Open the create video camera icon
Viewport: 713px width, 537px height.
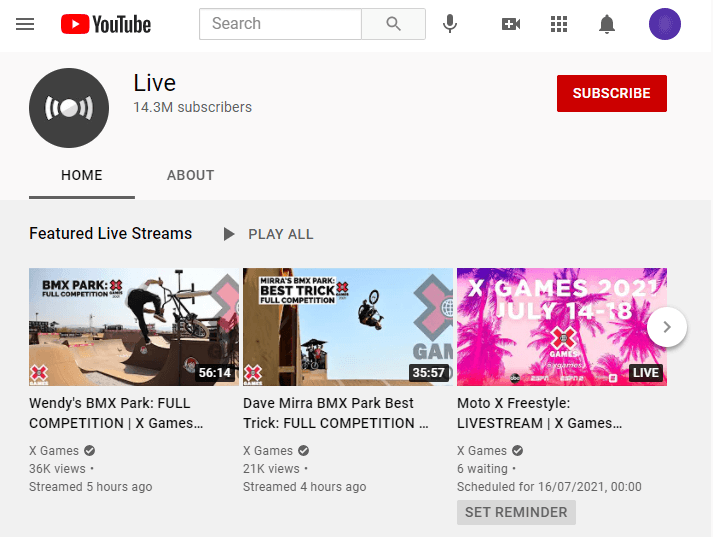pyautogui.click(x=511, y=24)
